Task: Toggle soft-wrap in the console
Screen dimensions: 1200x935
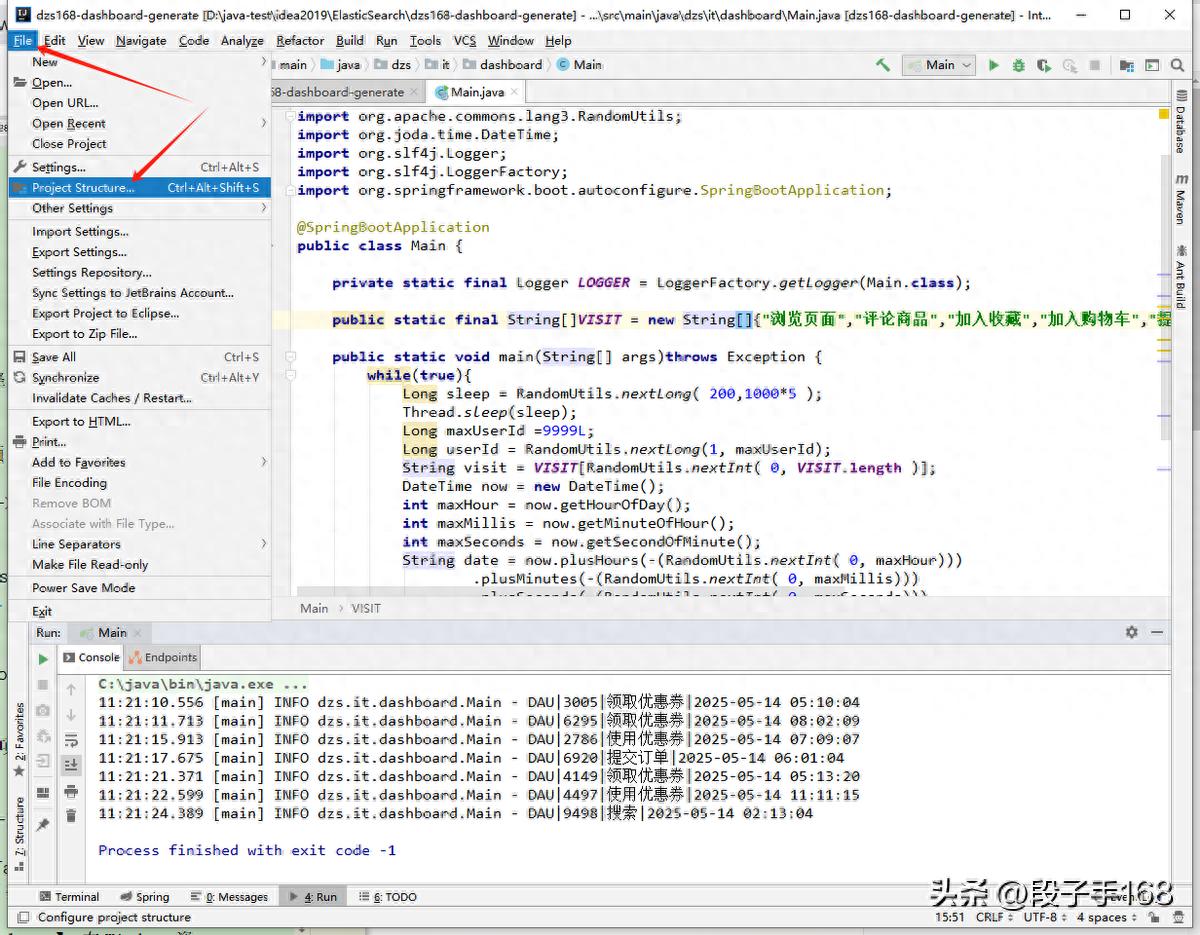Action: tap(71, 740)
